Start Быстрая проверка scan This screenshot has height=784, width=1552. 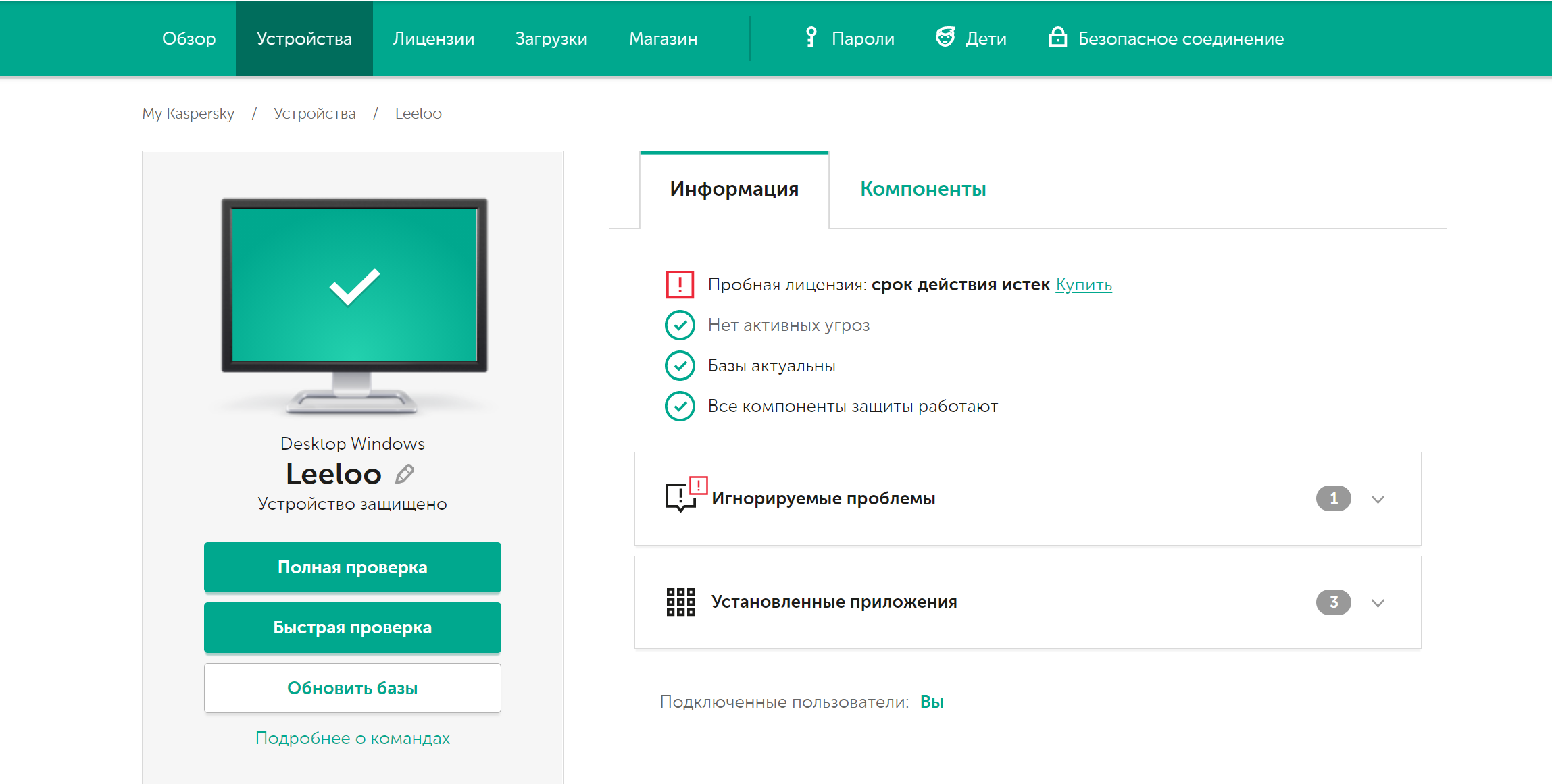(353, 627)
